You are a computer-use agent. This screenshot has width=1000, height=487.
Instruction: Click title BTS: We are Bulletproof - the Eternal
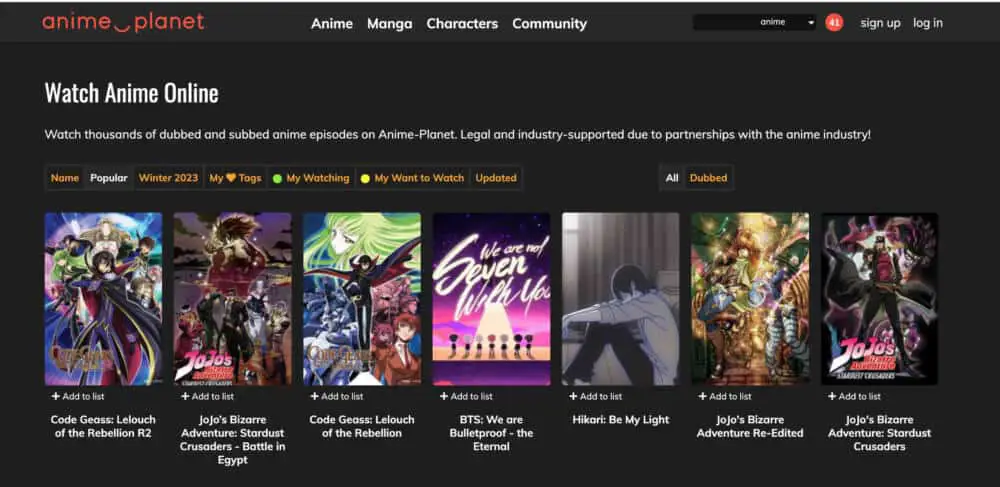[x=492, y=433]
